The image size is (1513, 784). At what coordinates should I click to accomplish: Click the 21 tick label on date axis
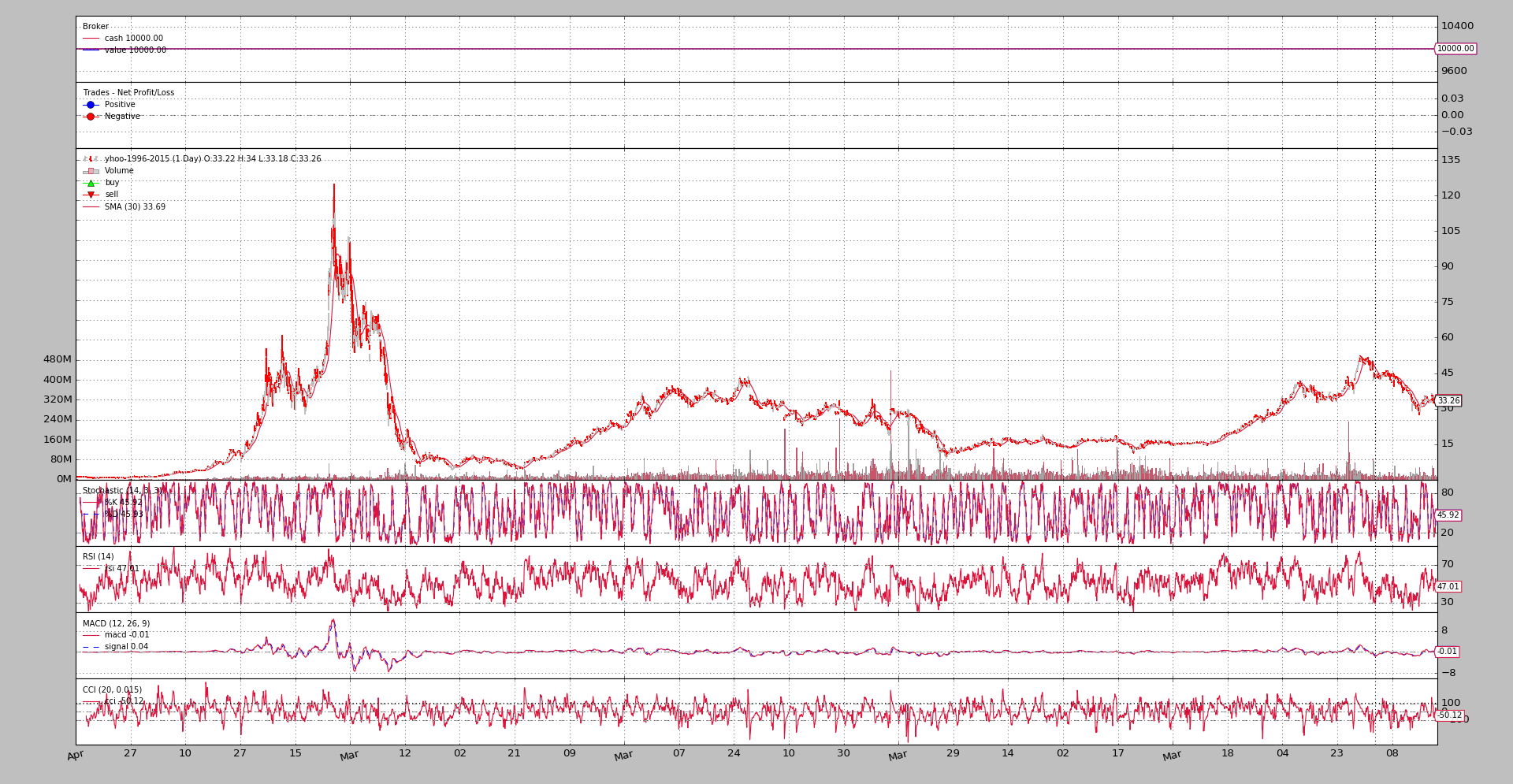pyautogui.click(x=514, y=753)
